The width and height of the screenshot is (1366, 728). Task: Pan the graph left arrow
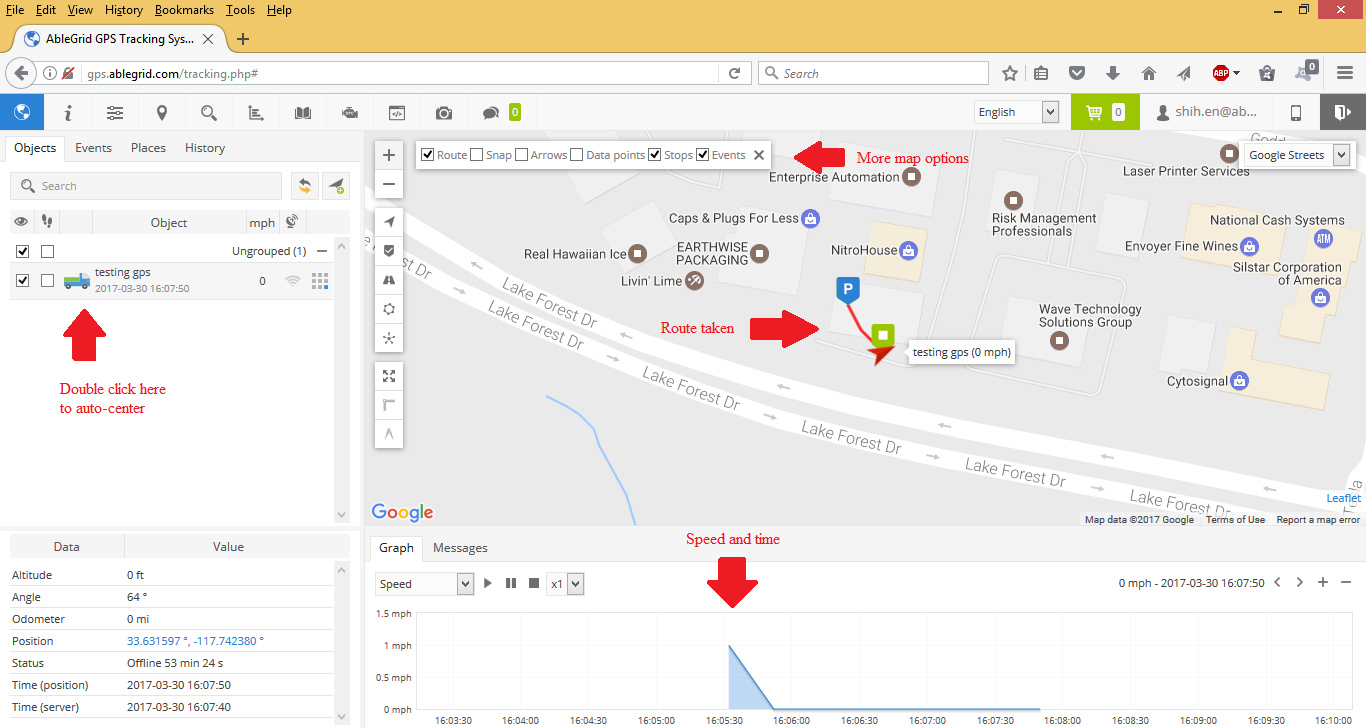point(1277,582)
